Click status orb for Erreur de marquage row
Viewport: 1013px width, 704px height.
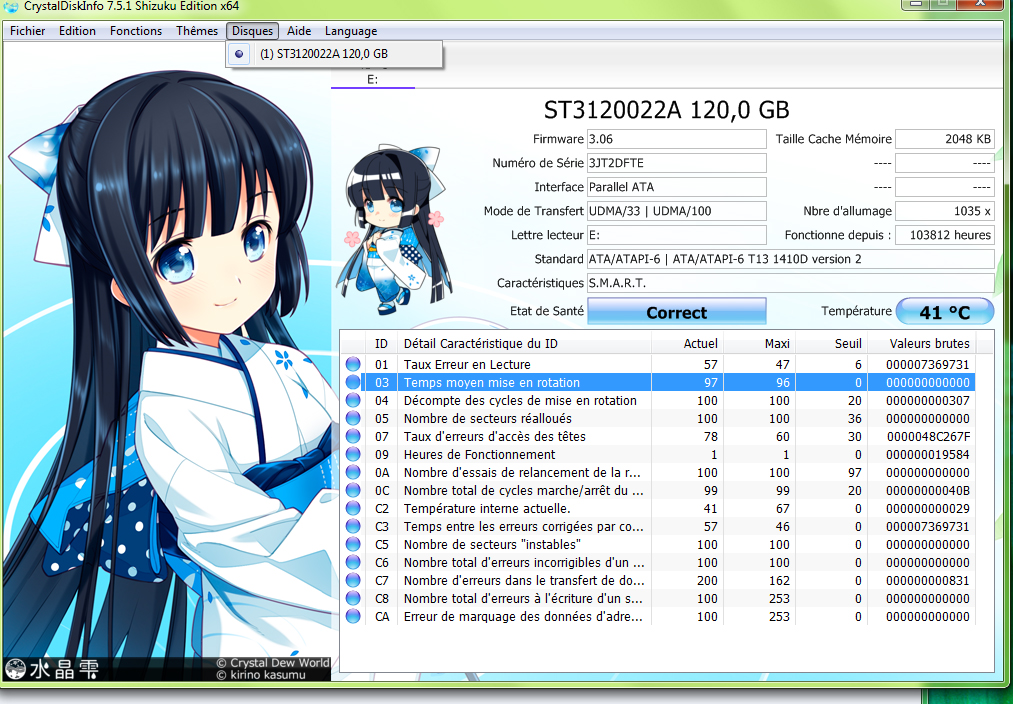pyautogui.click(x=353, y=617)
